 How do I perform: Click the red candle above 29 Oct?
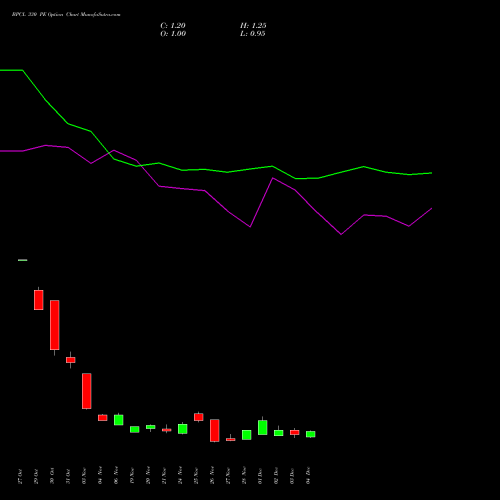(x=39, y=300)
